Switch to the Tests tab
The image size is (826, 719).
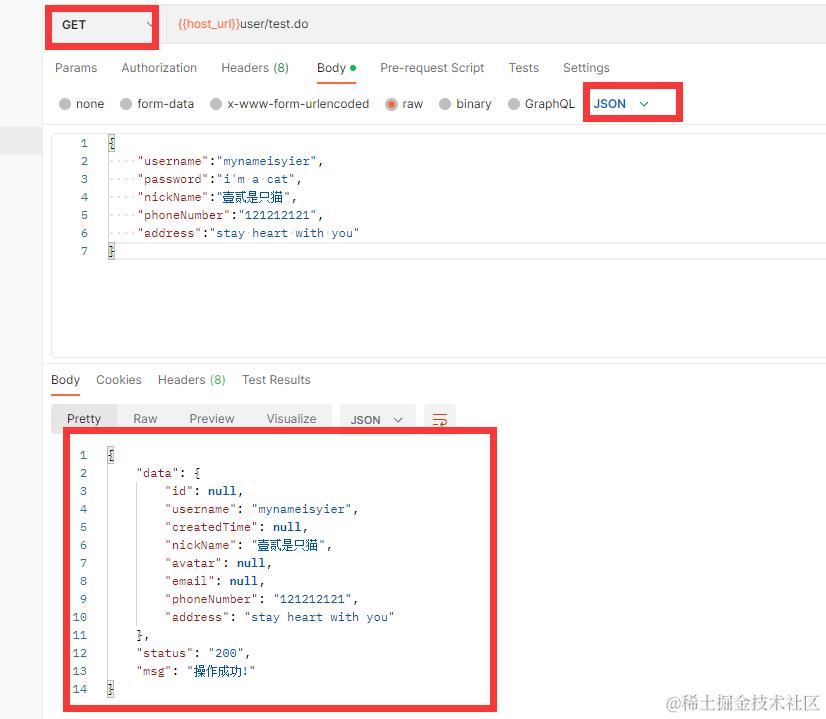click(524, 68)
